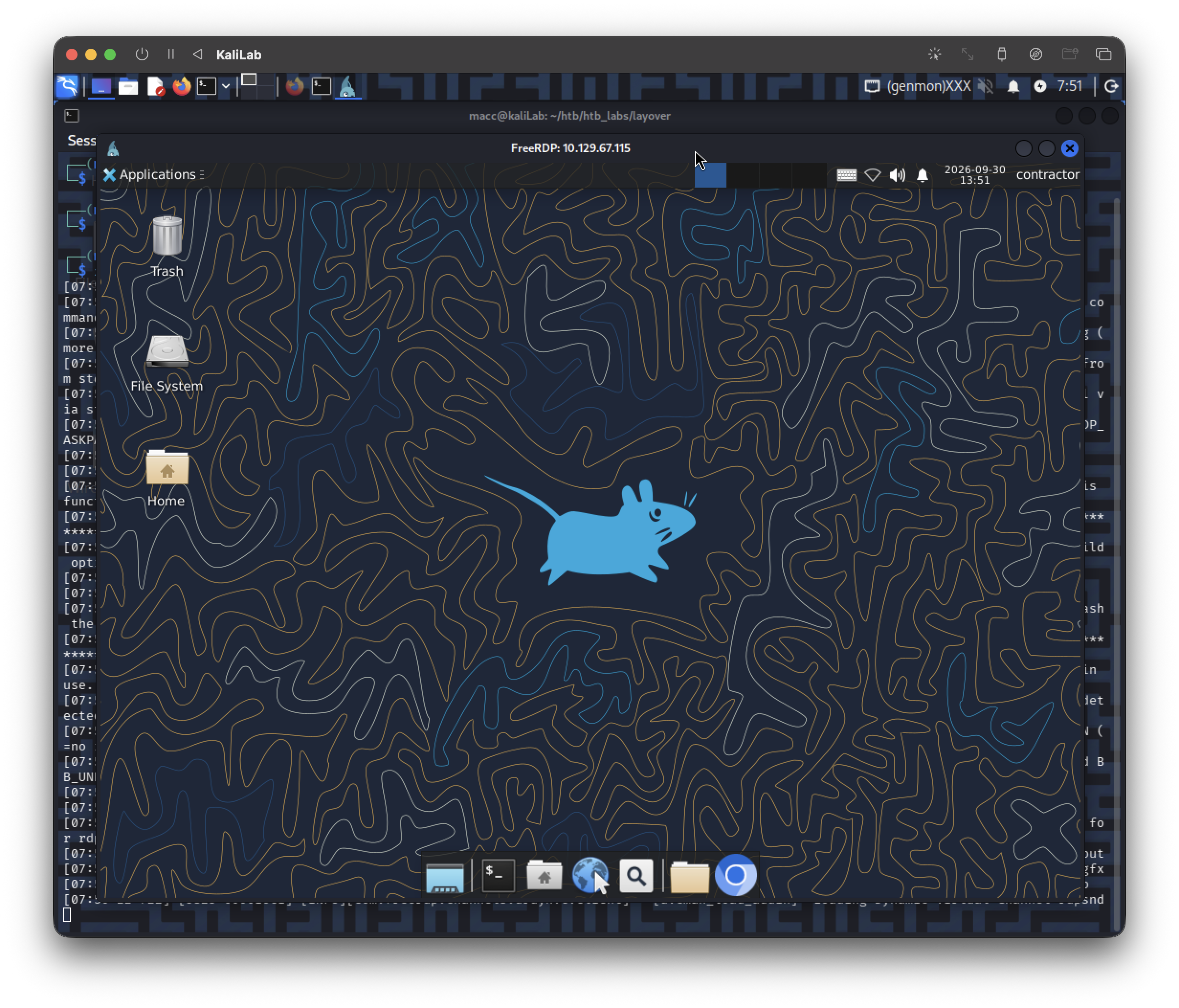Switch to the first workspace in remote panel
The image size is (1179, 1008).
710,175
